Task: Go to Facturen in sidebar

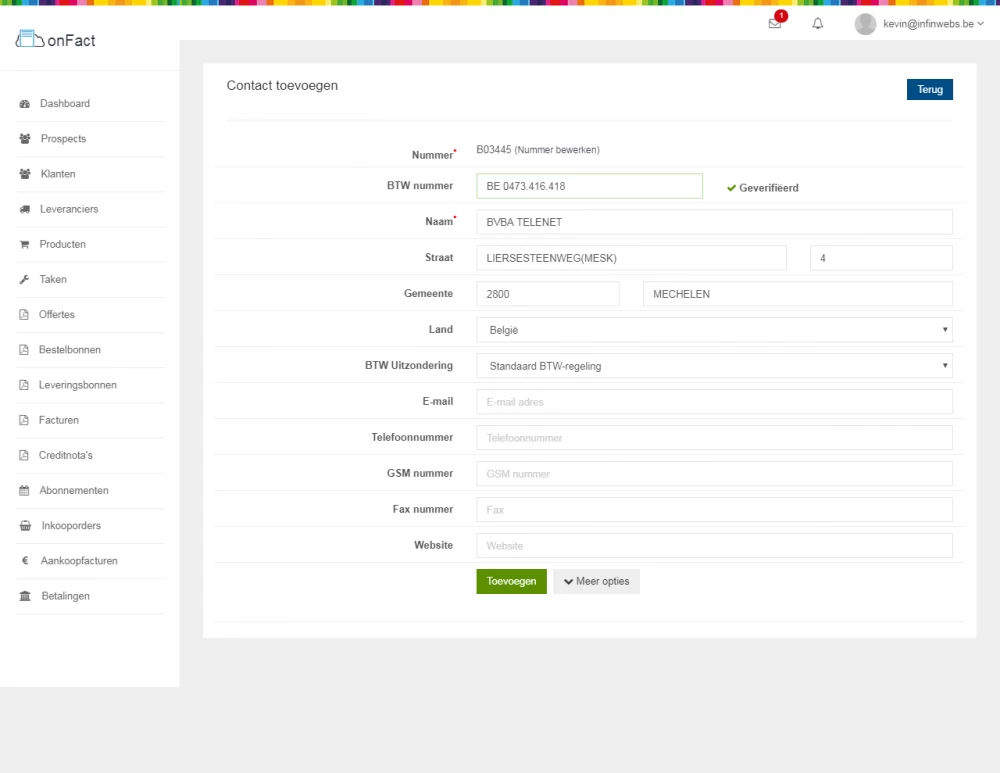Action: pyautogui.click(x=59, y=420)
